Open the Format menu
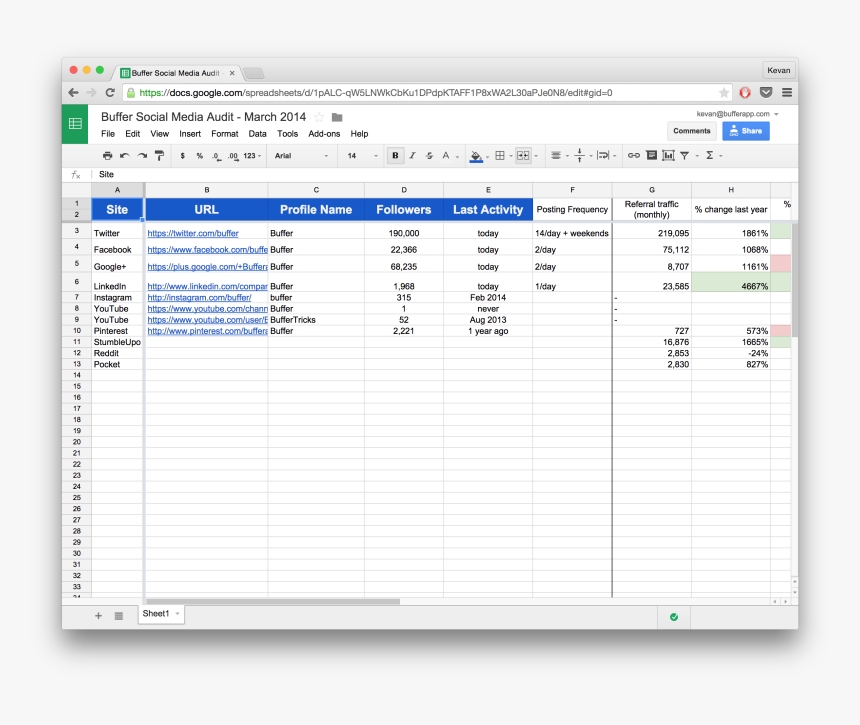Image resolution: width=860 pixels, height=725 pixels. pos(225,134)
